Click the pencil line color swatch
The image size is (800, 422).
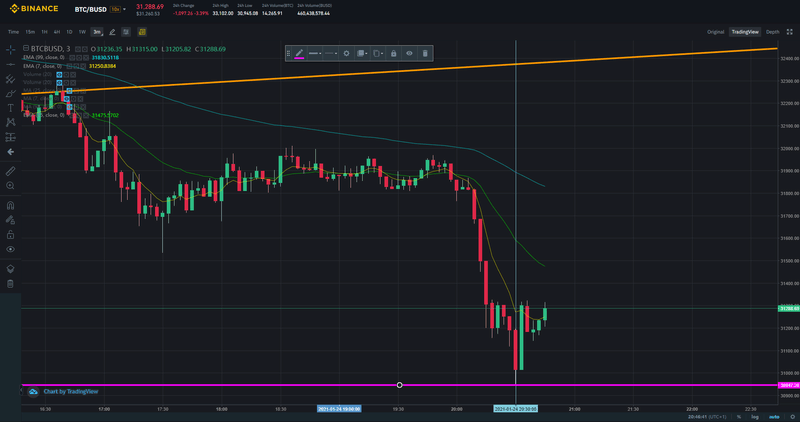pos(298,53)
